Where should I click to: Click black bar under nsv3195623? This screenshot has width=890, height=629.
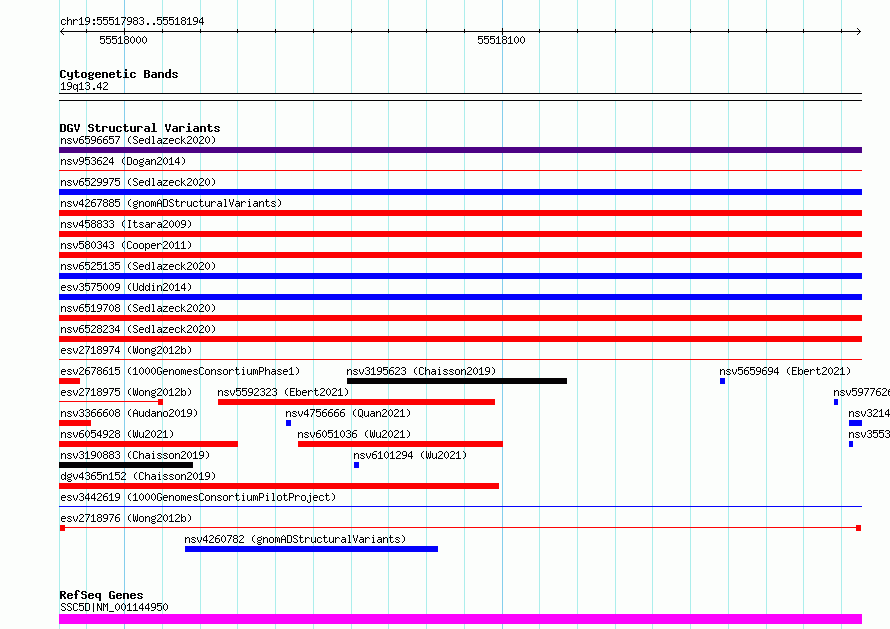pyautogui.click(x=457, y=381)
